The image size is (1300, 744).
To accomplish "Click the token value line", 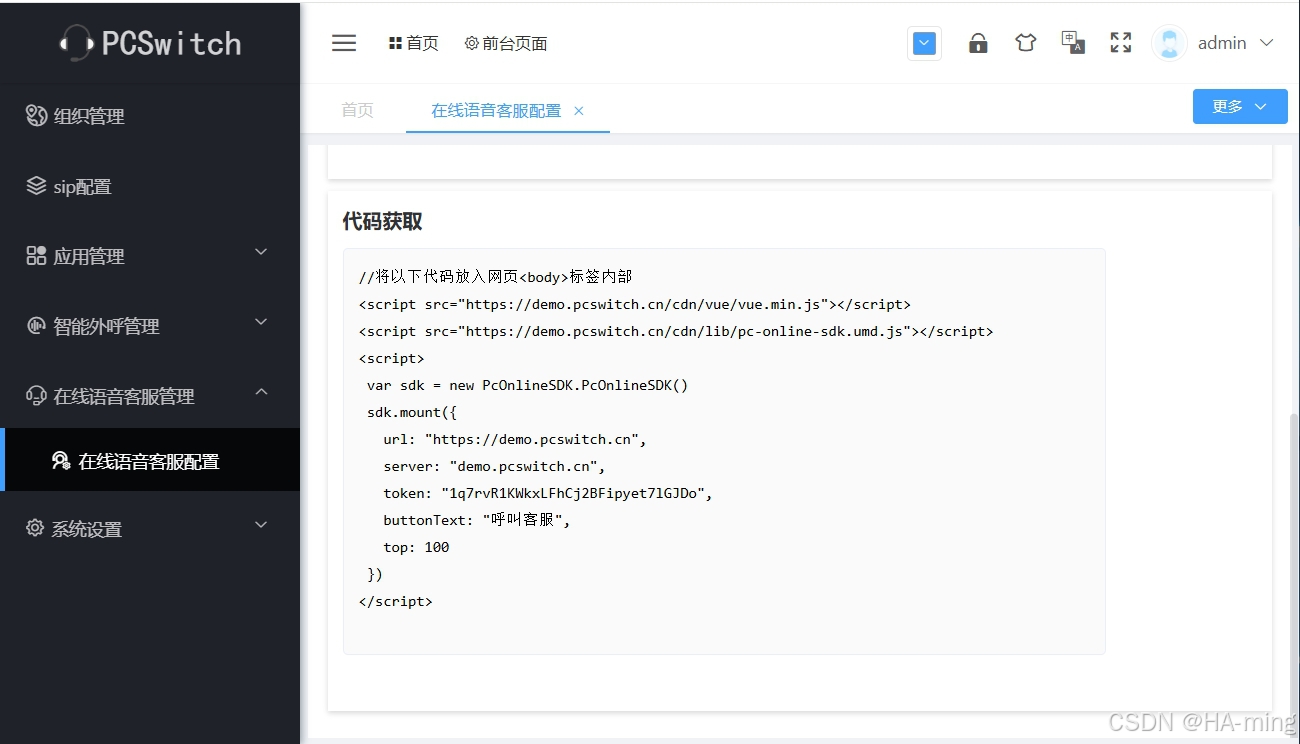I will tap(548, 493).
